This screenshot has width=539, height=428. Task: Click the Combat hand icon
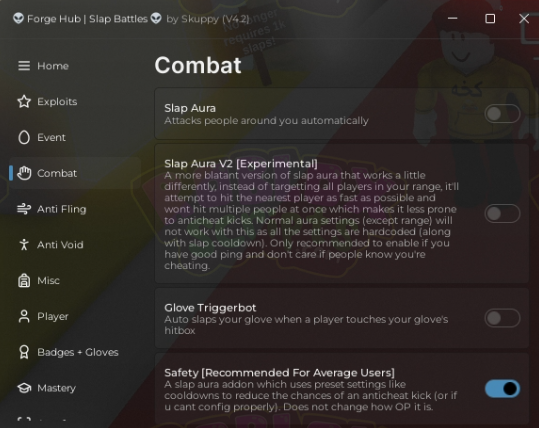(x=24, y=173)
